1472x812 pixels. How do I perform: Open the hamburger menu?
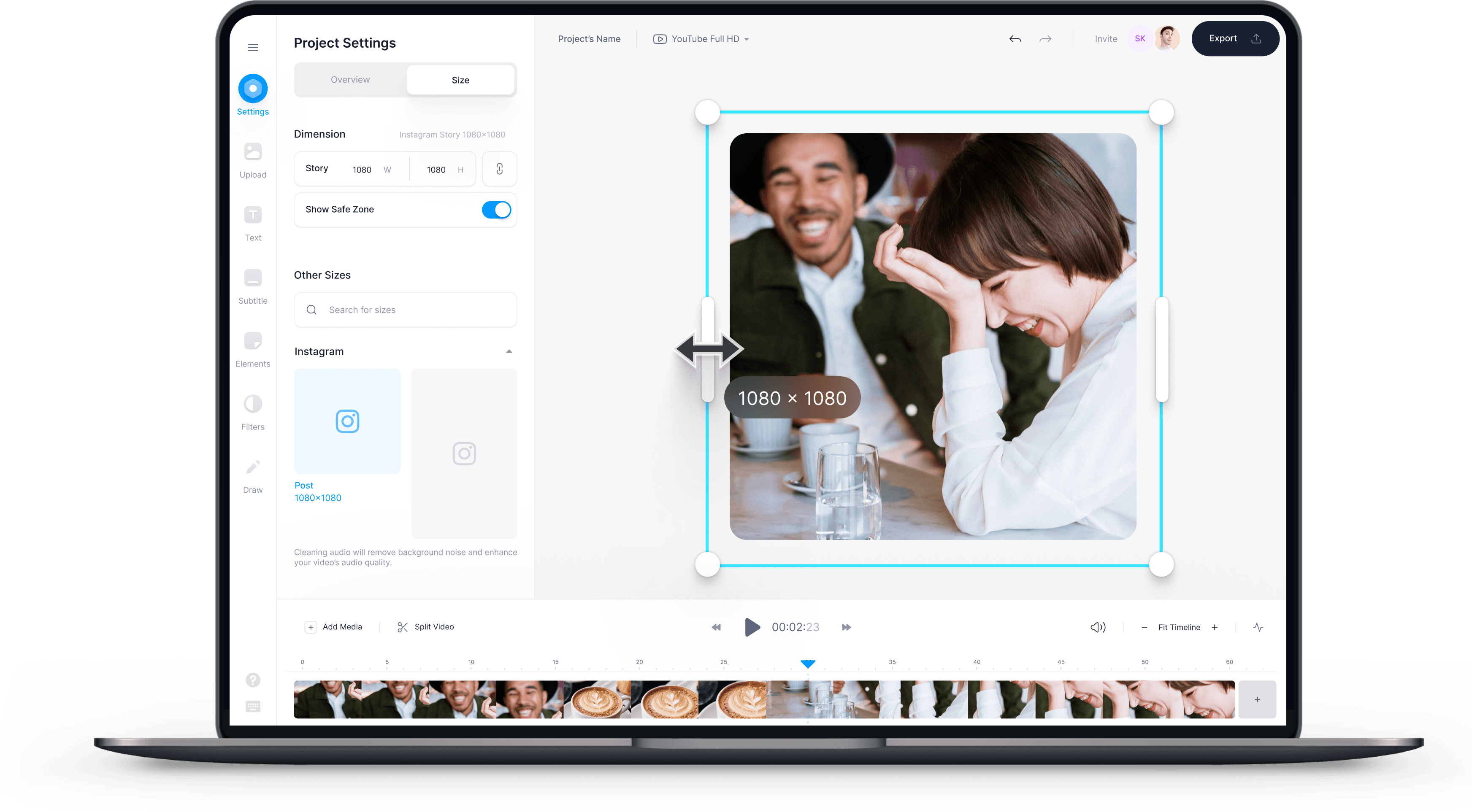coord(252,47)
